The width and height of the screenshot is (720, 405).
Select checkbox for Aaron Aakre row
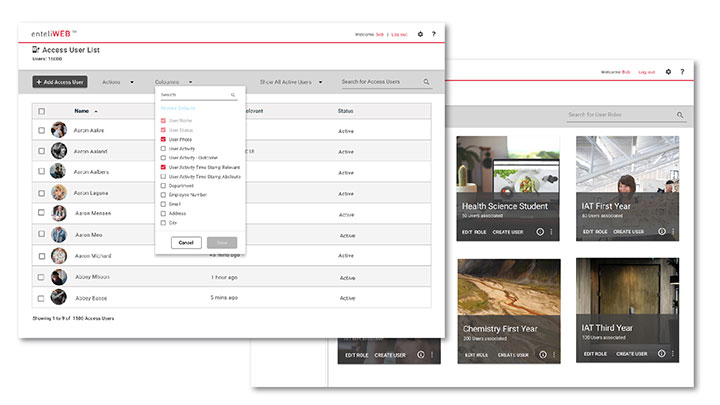pyautogui.click(x=41, y=130)
